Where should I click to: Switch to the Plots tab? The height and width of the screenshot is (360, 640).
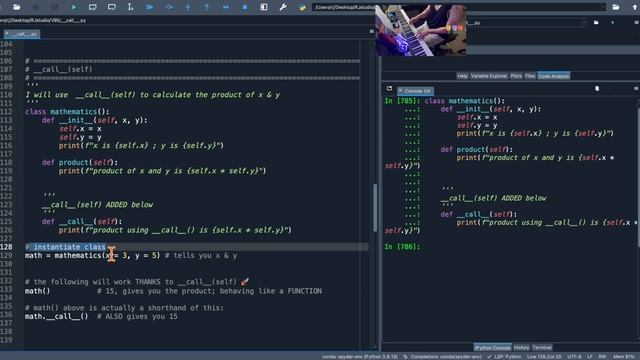(516, 76)
